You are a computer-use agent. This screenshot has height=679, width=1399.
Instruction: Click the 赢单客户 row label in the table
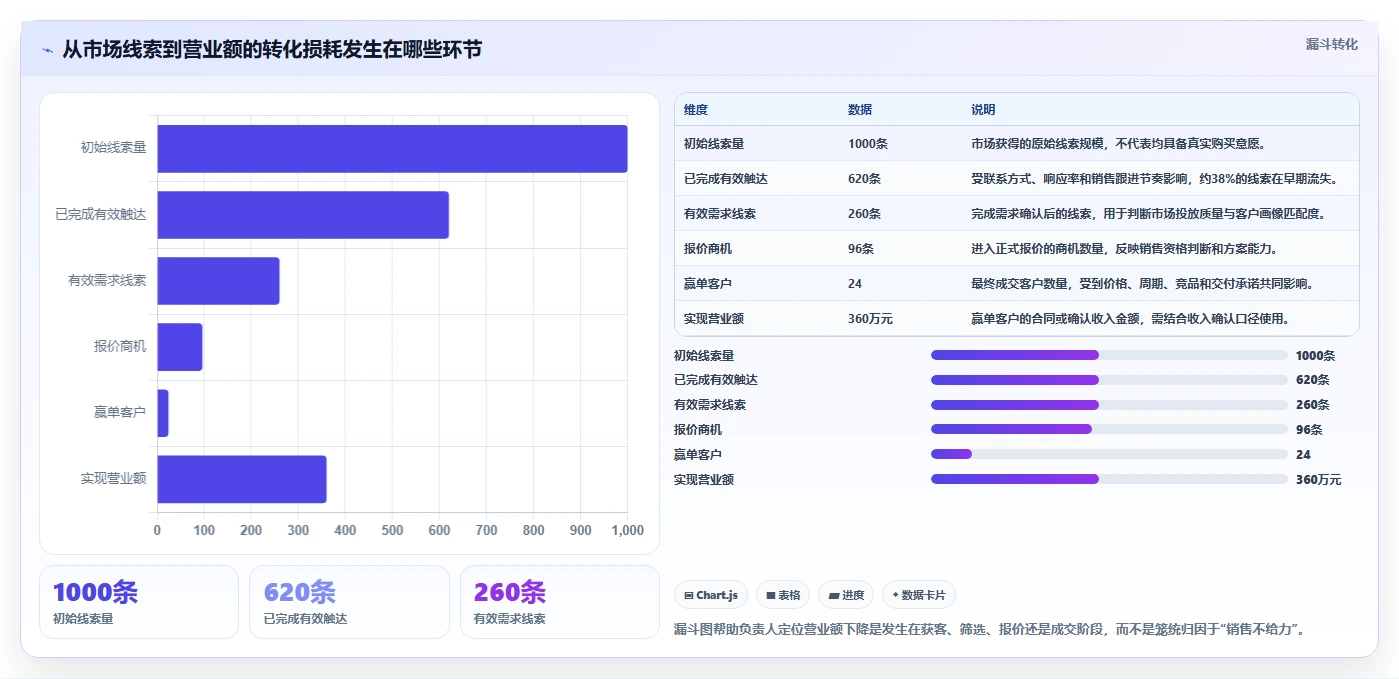tap(708, 284)
